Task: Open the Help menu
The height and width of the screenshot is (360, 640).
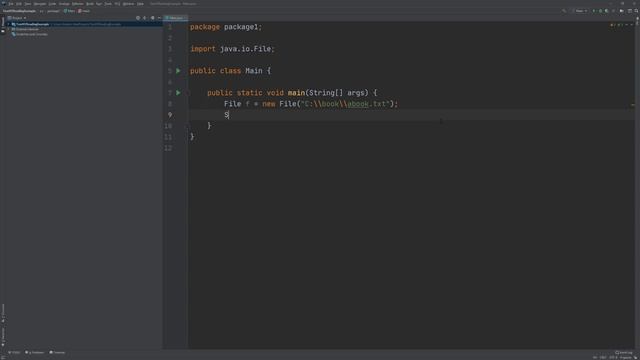Action: tap(140, 4)
